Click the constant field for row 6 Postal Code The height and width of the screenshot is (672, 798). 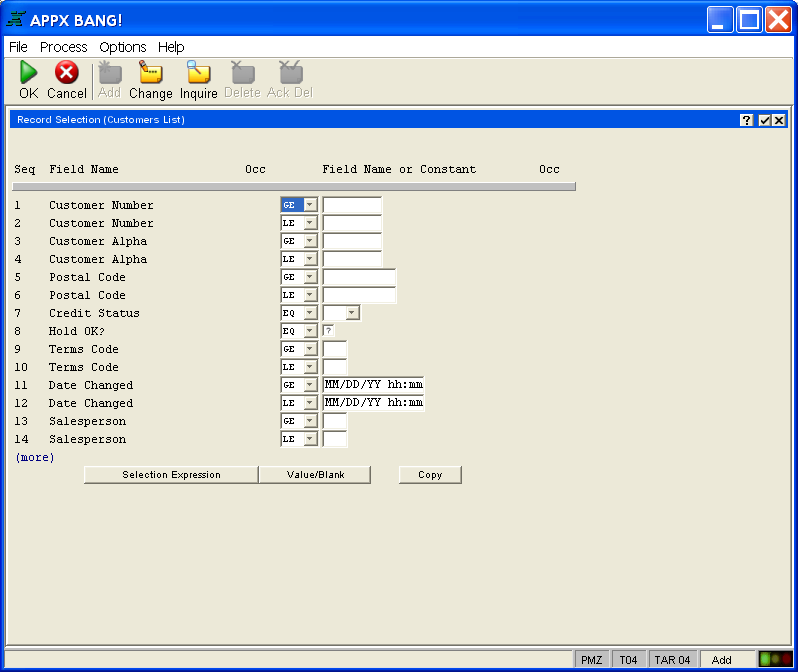tap(359, 295)
